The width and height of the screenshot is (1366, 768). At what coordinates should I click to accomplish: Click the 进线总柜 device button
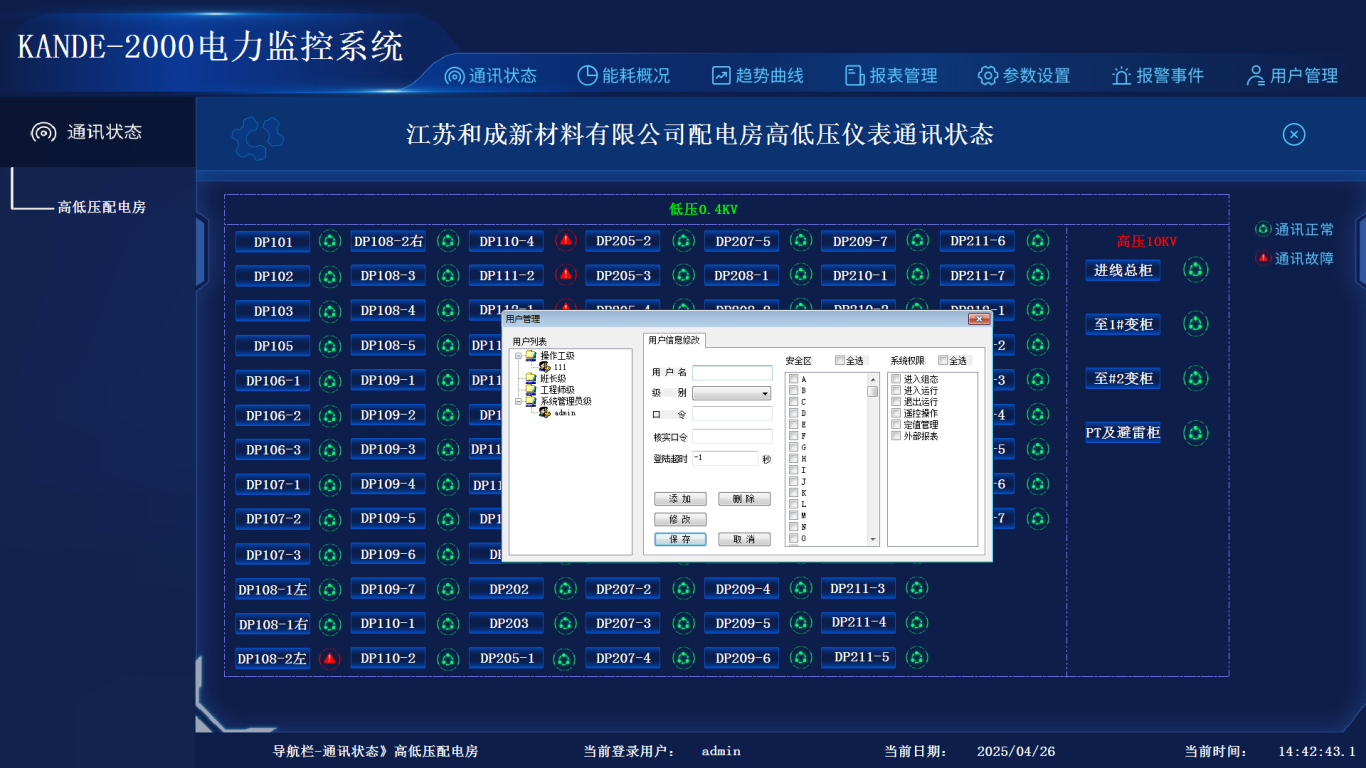(1123, 270)
